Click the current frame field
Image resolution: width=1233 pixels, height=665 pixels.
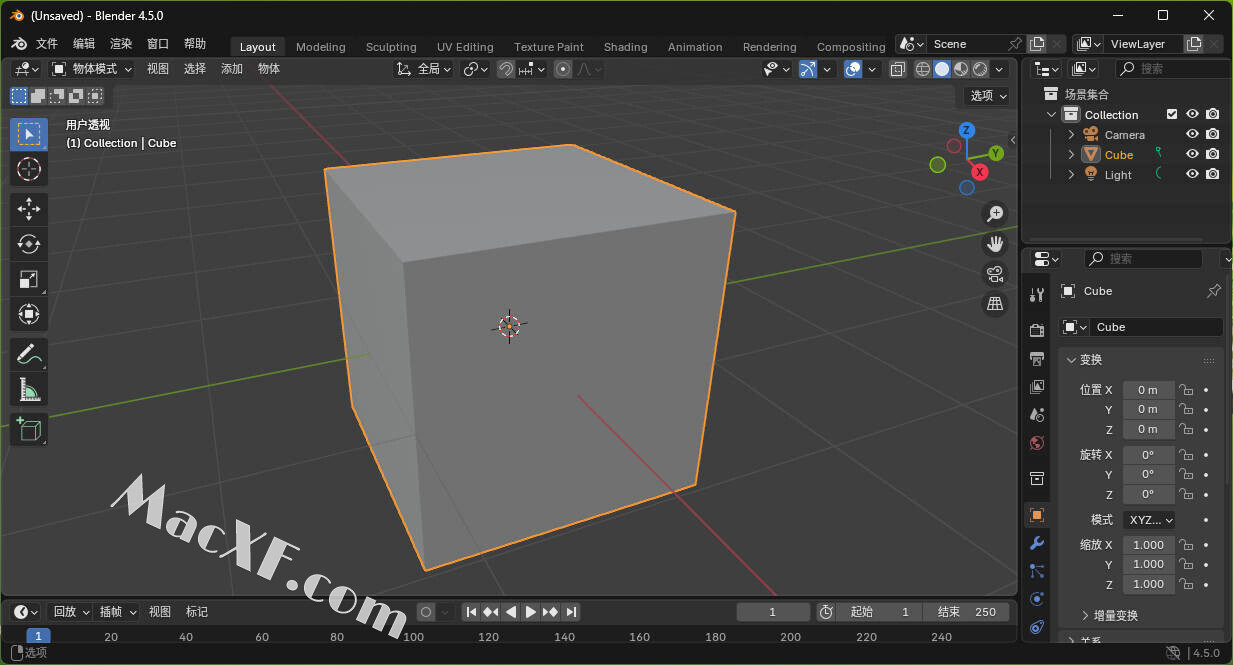point(773,612)
